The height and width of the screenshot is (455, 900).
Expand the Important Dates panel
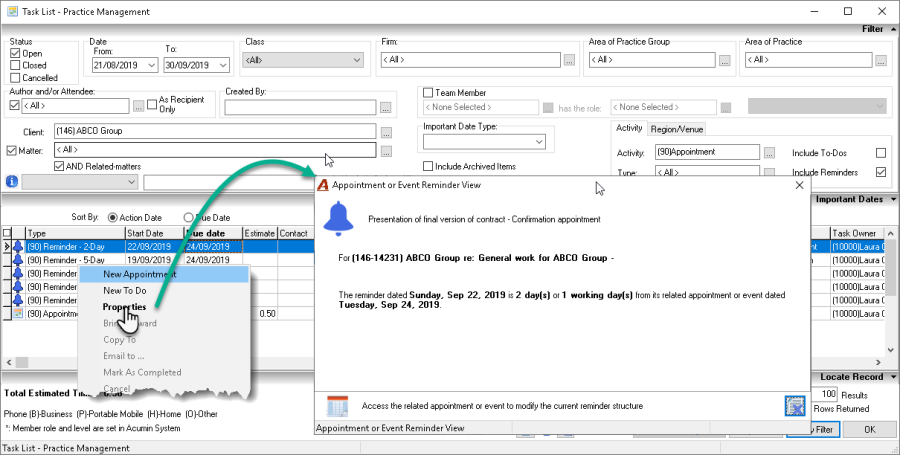(x=893, y=200)
